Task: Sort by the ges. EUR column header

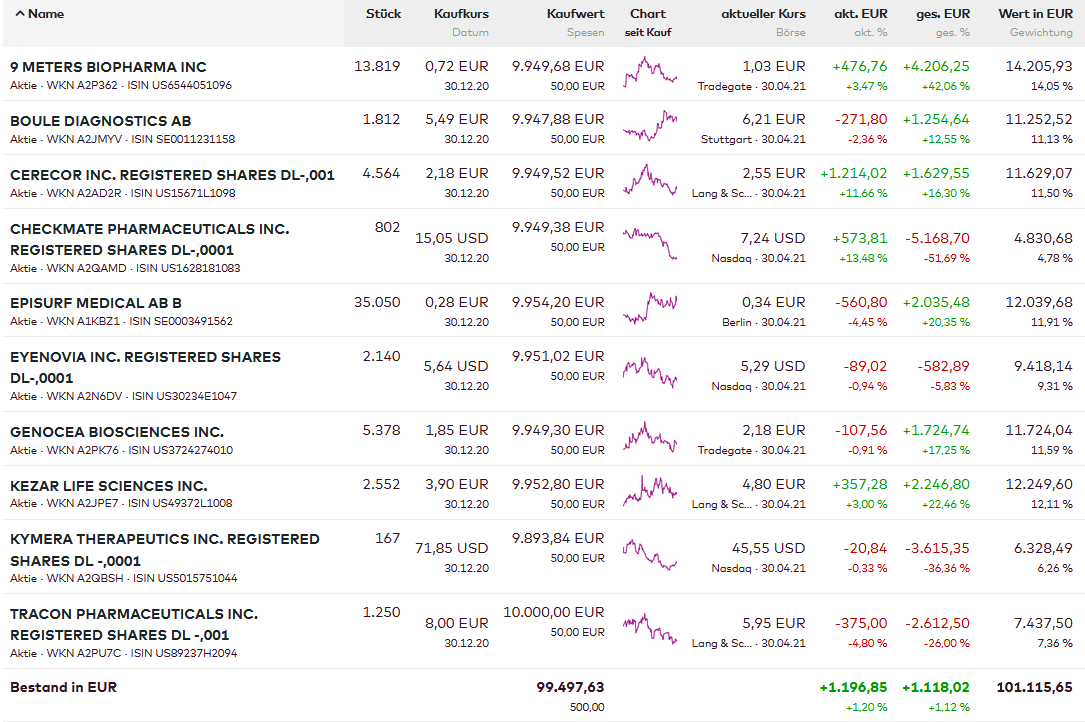Action: pos(943,14)
